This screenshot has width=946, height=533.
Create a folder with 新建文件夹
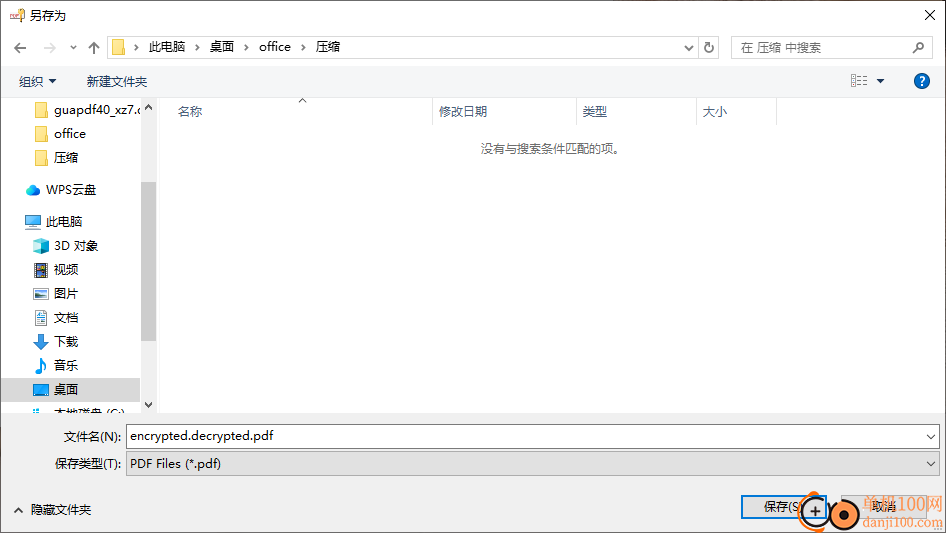click(116, 81)
